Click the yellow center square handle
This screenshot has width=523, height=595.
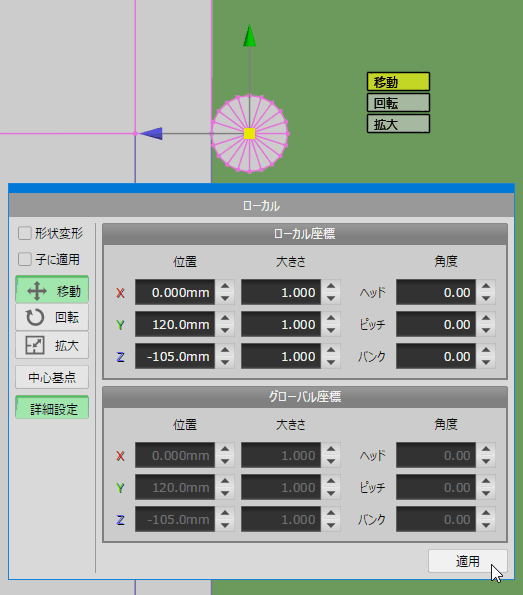point(249,134)
